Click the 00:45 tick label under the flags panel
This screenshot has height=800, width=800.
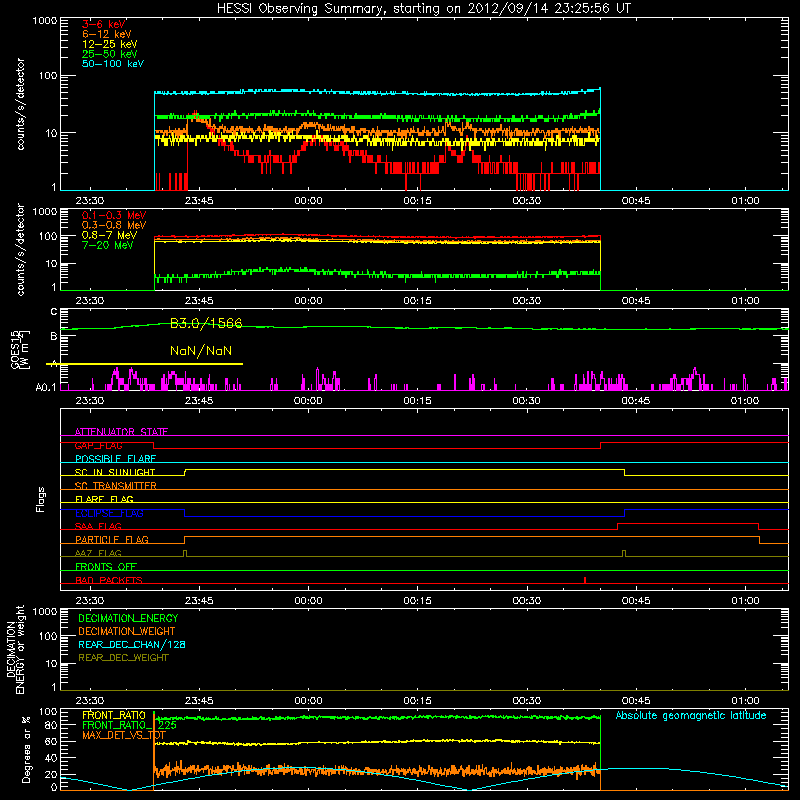coord(636,601)
